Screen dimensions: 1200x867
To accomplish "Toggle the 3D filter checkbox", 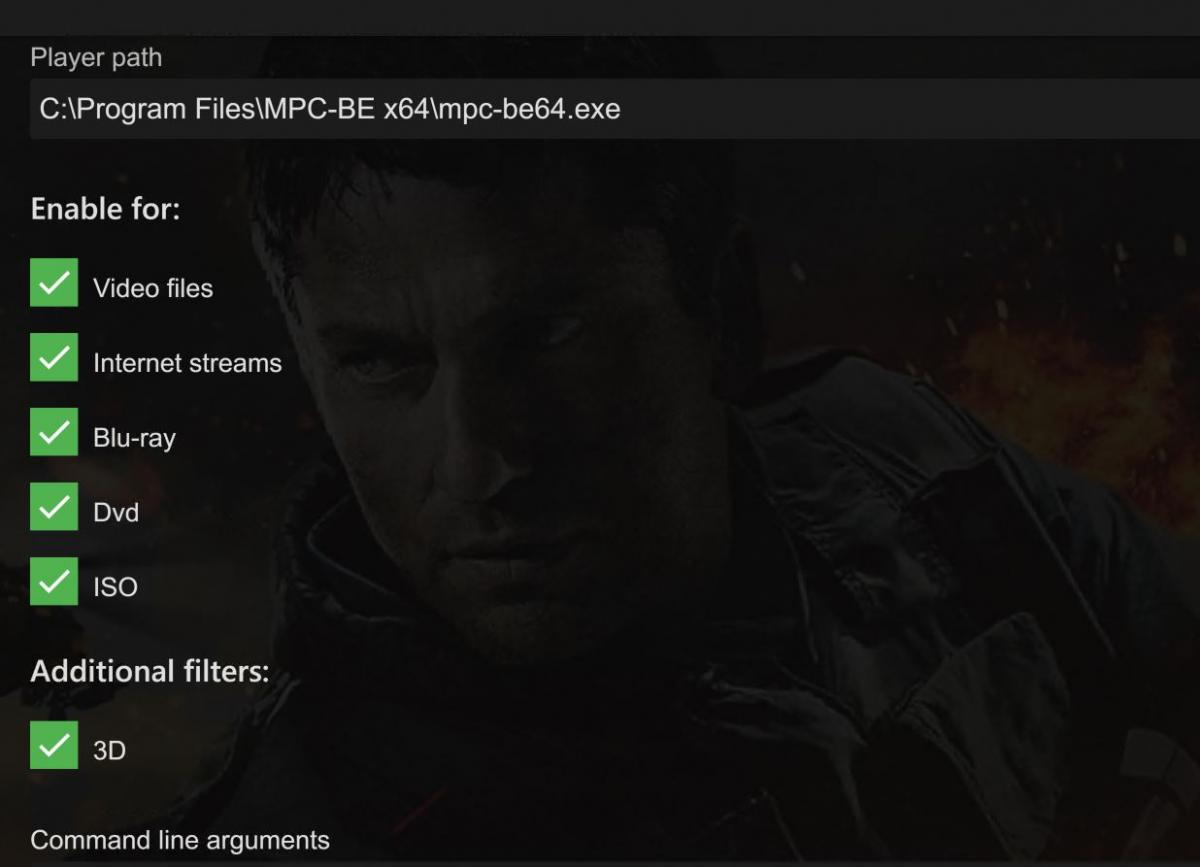I will [54, 746].
